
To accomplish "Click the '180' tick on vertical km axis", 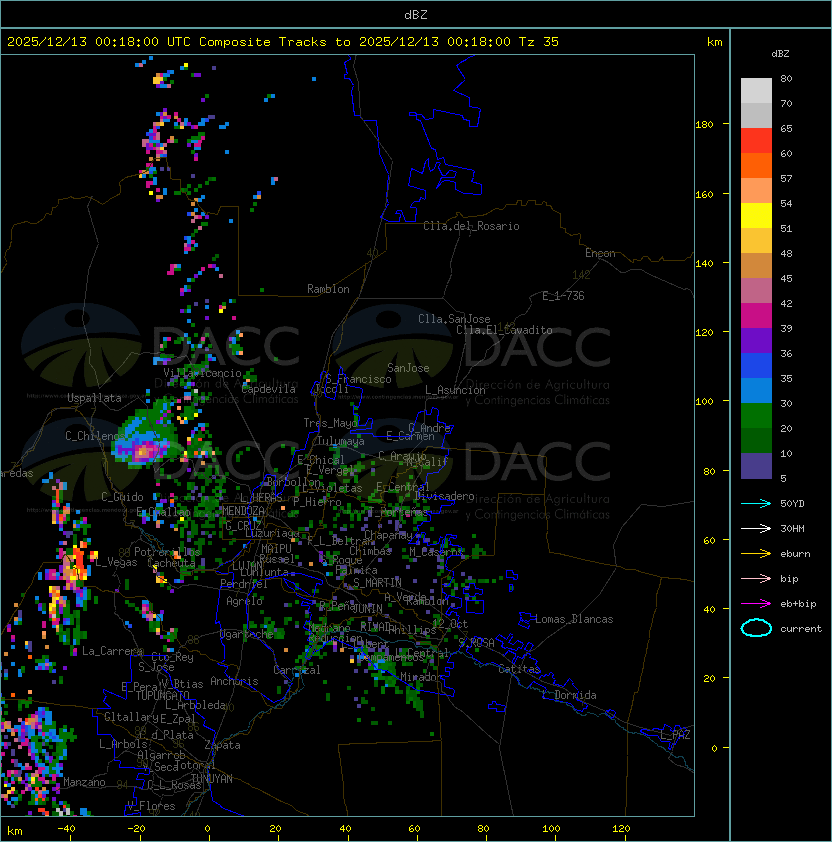I will [x=704, y=125].
